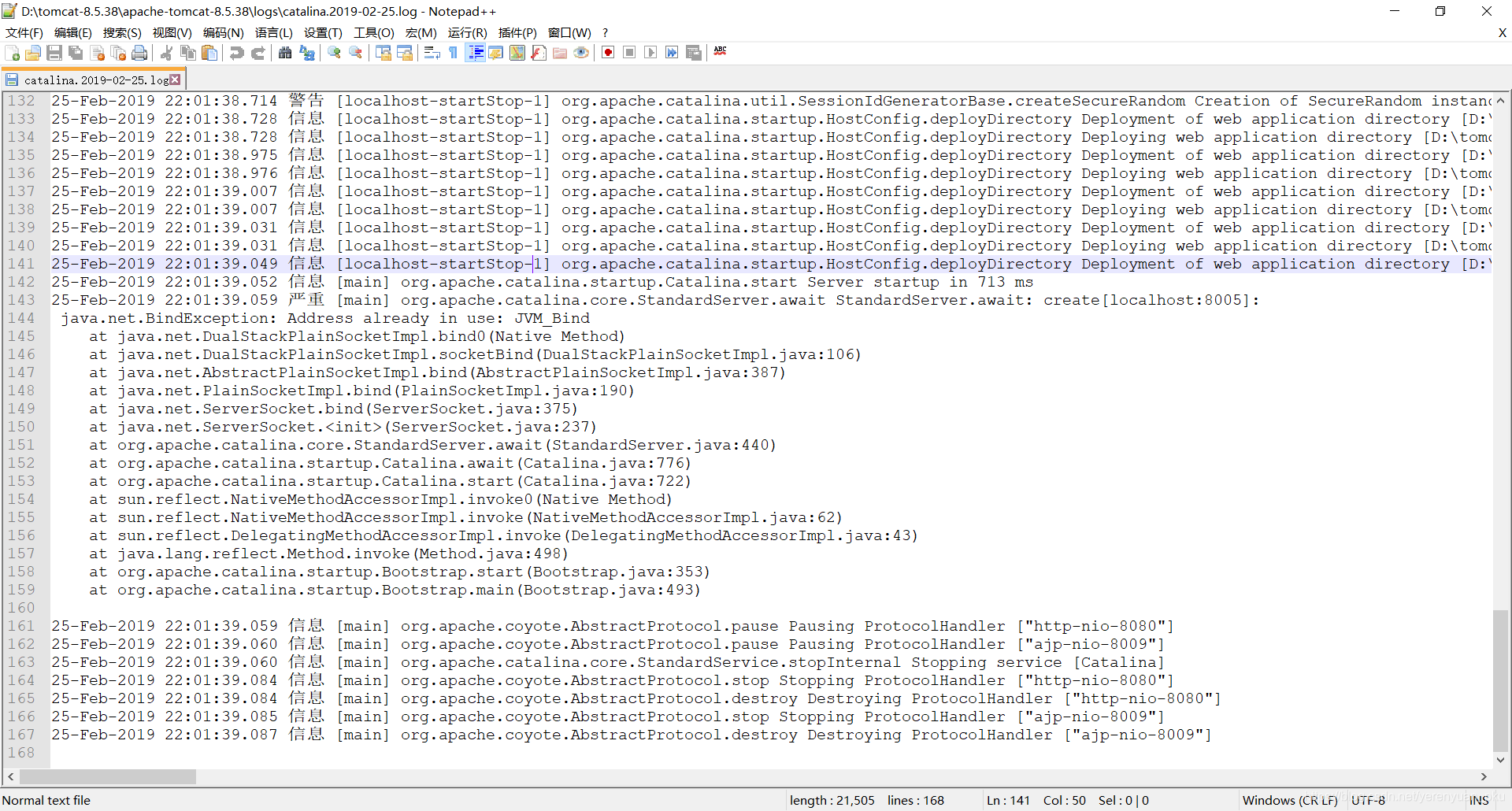1512x811 pixels.
Task: Run macro multiple times icon
Action: [672, 53]
